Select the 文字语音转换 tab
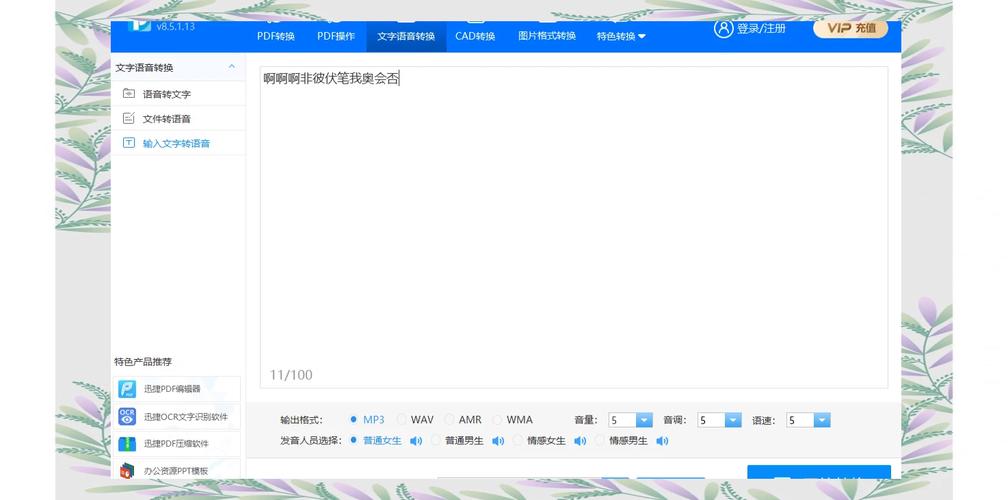Viewport: 1008px width, 500px height. 406,37
